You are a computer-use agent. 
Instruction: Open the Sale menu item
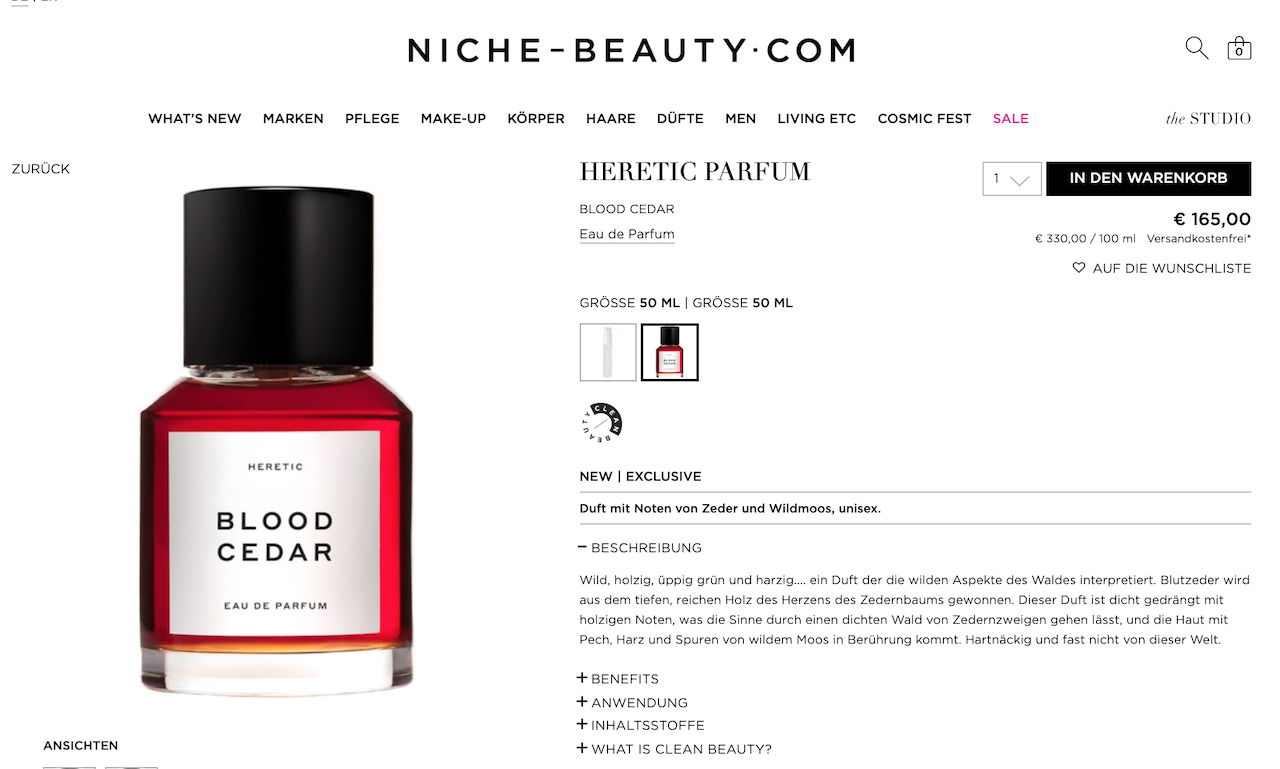coord(1010,118)
